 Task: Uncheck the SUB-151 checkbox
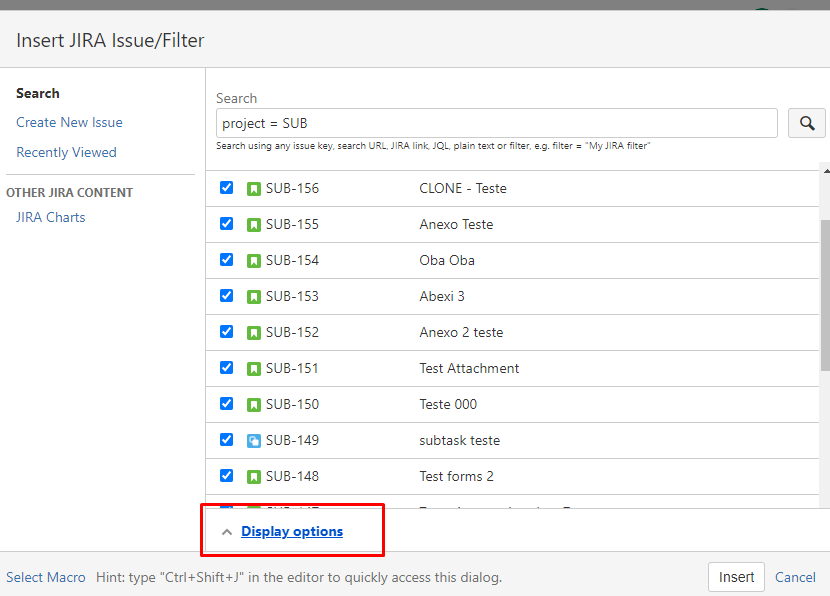tap(227, 367)
